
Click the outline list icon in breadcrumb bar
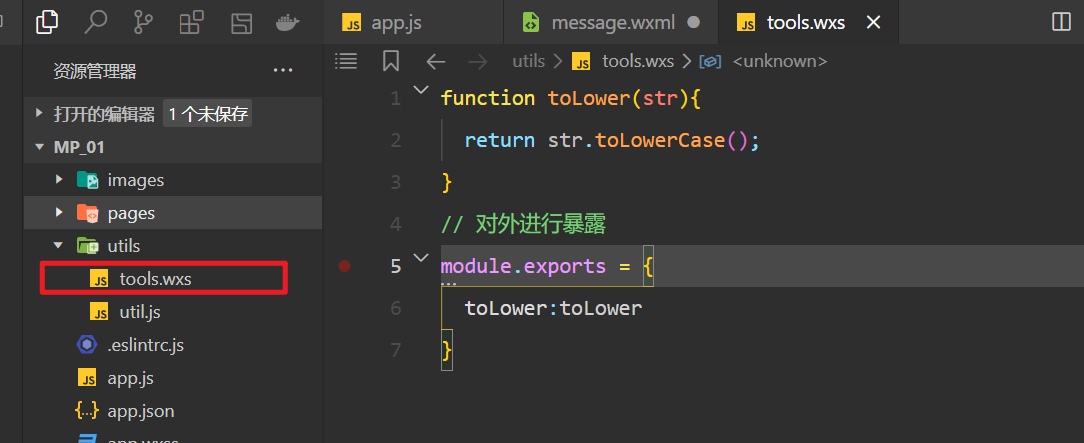coord(346,61)
